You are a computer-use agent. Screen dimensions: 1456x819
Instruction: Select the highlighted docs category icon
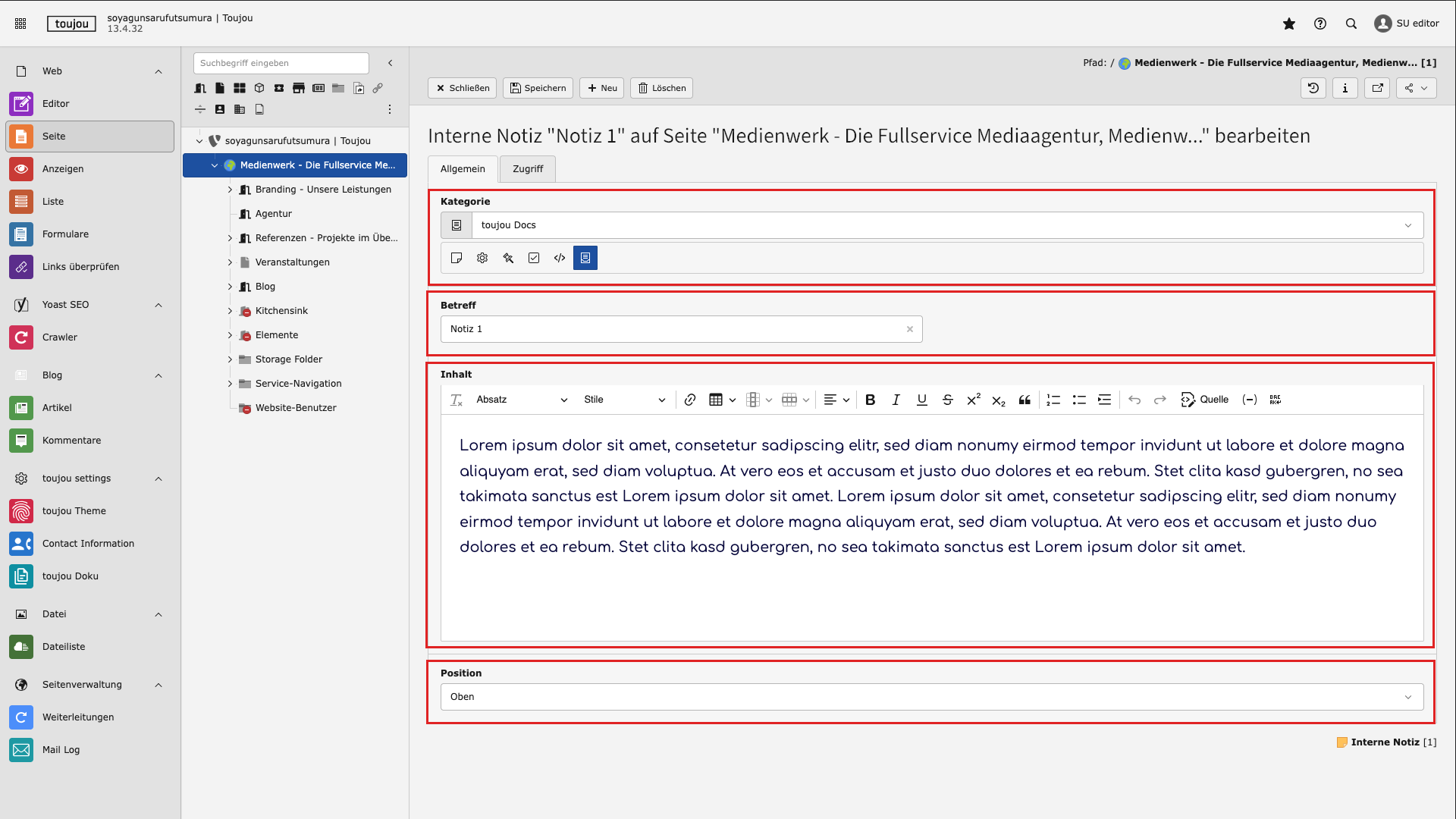tap(585, 258)
